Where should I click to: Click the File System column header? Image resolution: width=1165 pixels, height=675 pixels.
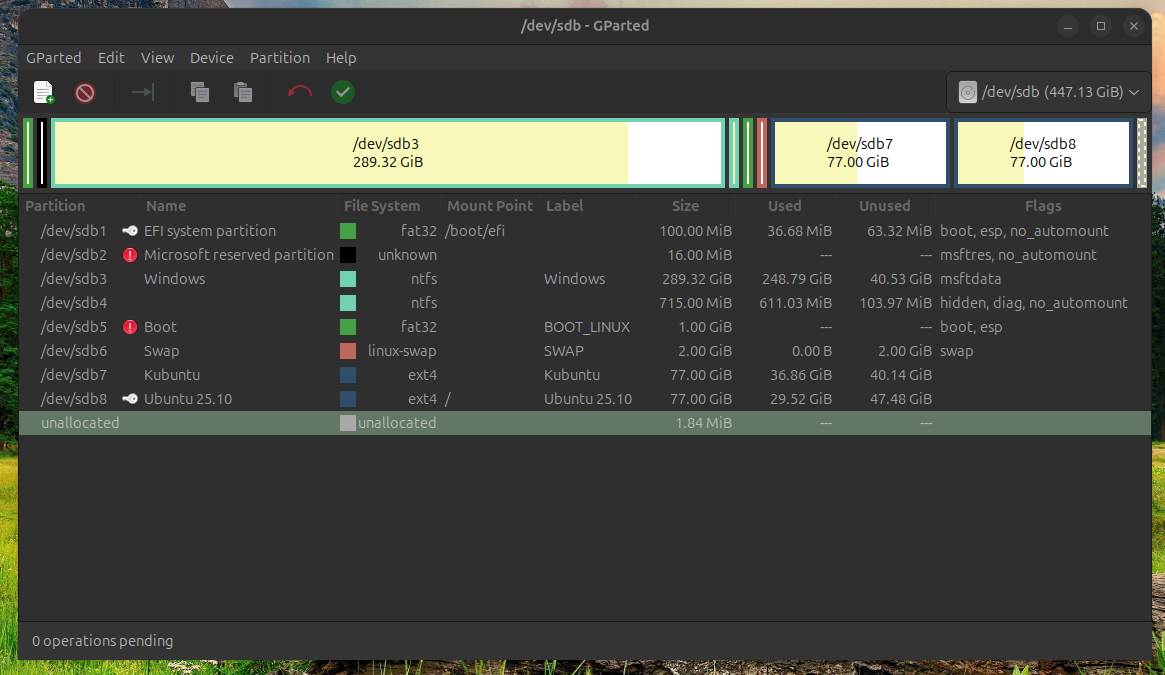click(x=382, y=206)
